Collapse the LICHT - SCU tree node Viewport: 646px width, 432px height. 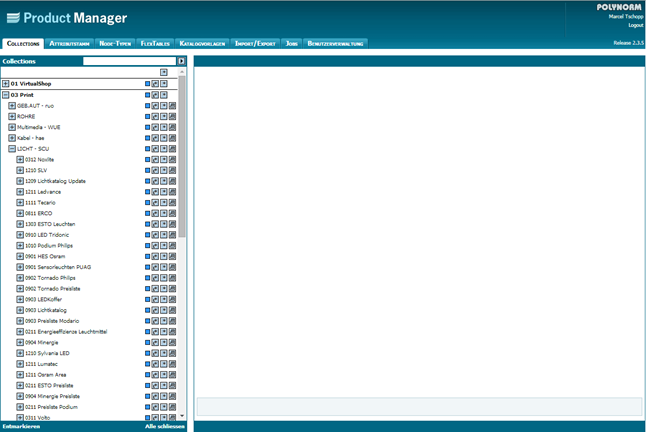tap(12, 148)
